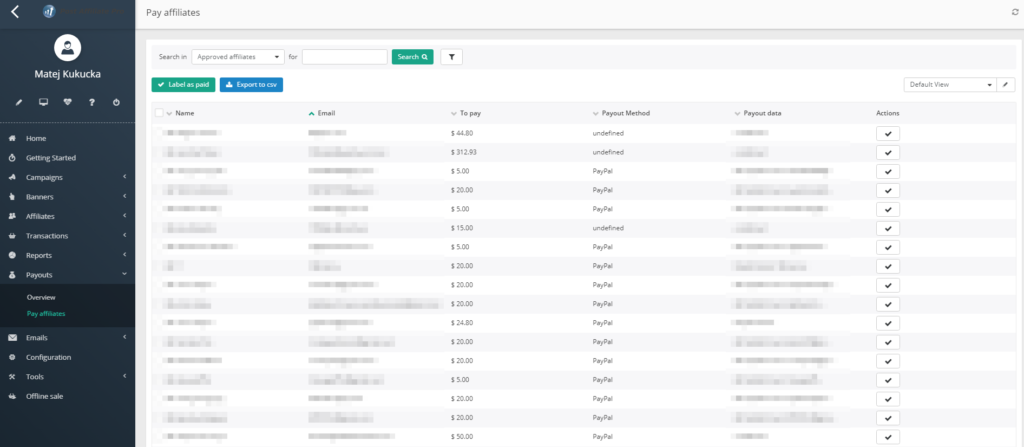Screen dimensions: 1024x447
Task: Edit the view with the pencil beside Default View
Action: coord(1007,85)
